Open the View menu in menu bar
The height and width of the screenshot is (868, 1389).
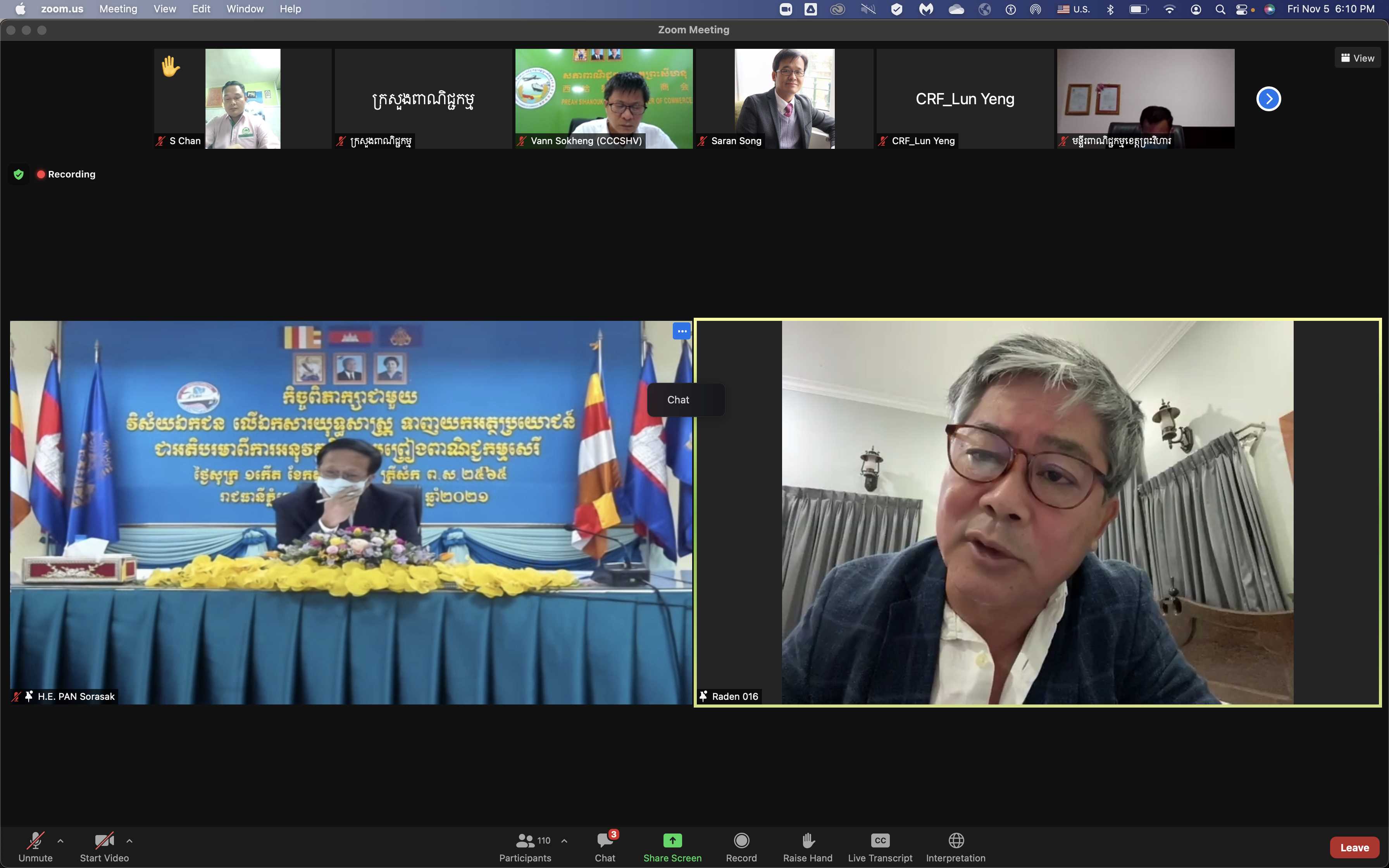point(165,9)
